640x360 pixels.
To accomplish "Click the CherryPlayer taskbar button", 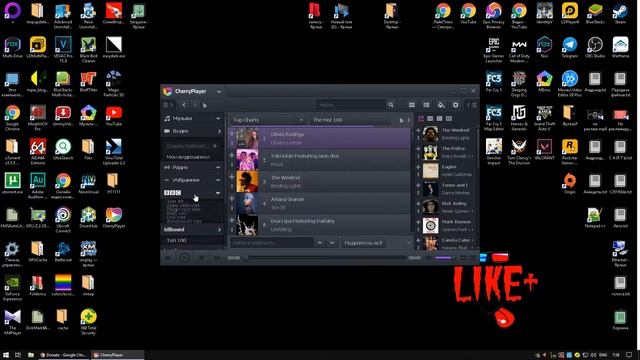I will [117, 355].
